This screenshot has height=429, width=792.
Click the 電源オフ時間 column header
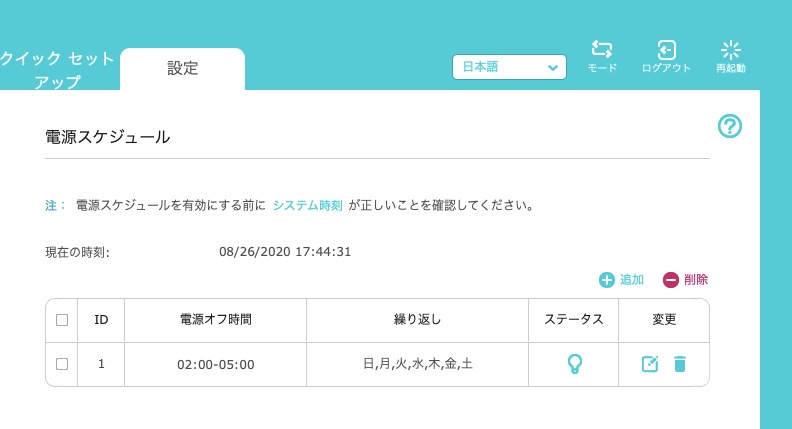pyautogui.click(x=216, y=320)
